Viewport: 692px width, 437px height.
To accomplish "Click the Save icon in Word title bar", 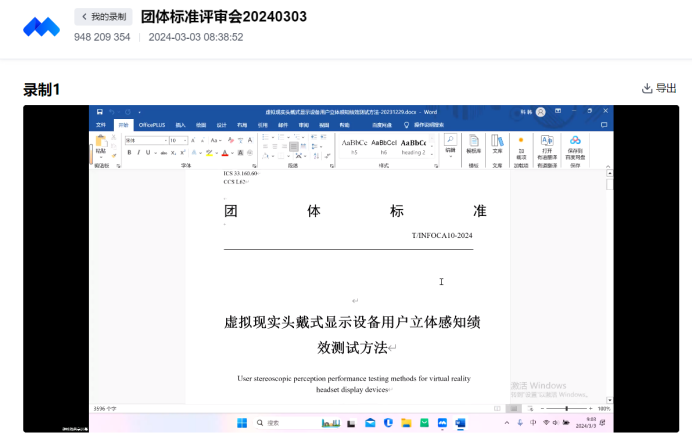I will [100, 112].
